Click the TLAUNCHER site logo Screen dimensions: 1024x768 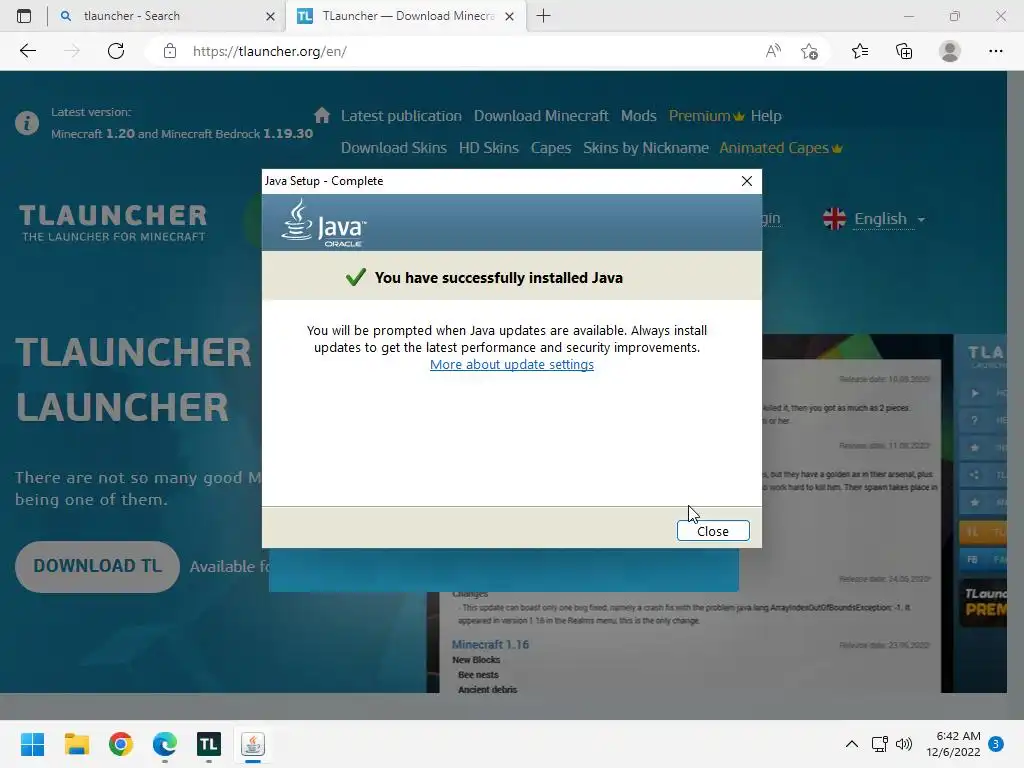(113, 223)
